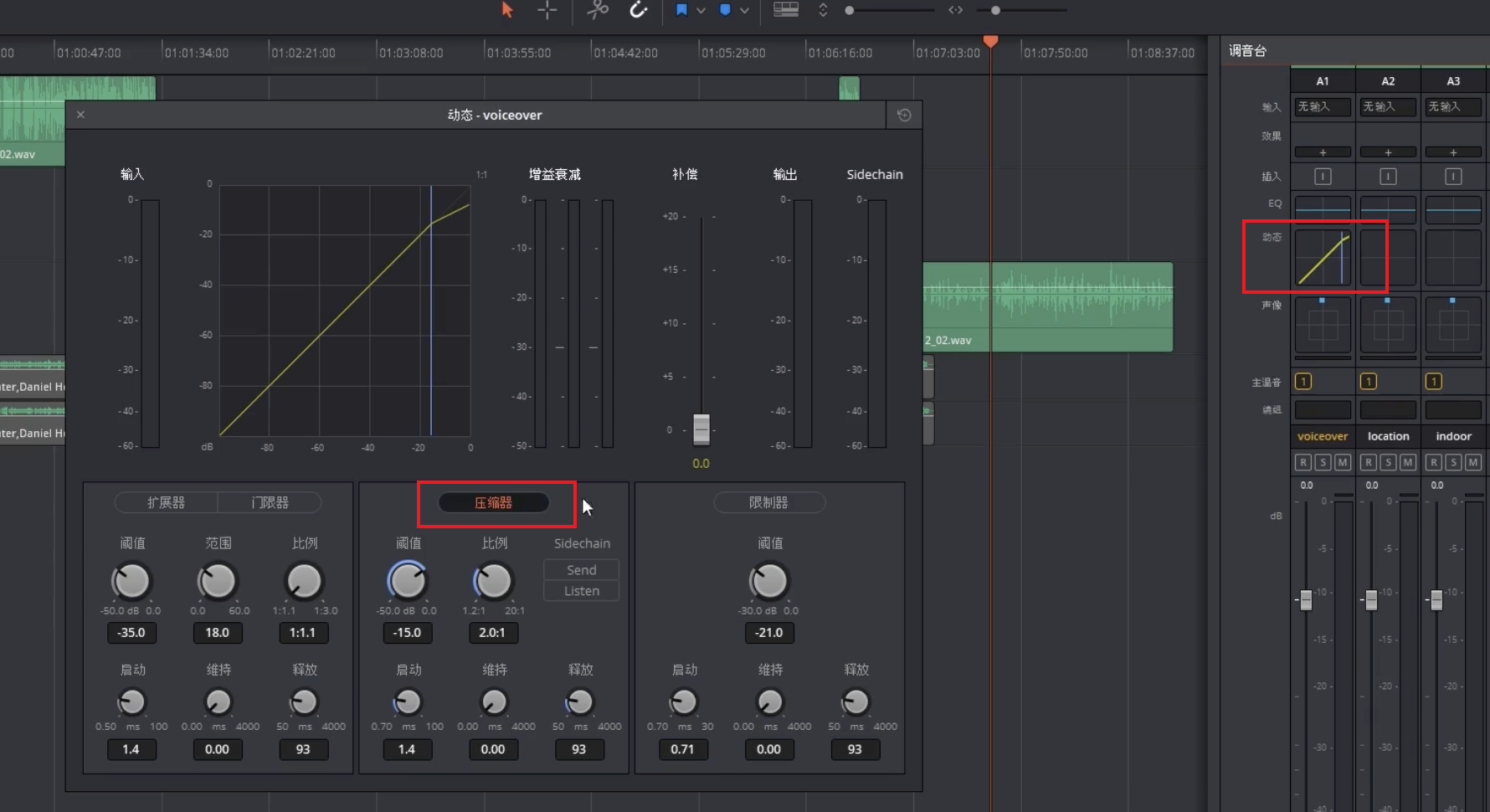1490x812 pixels.
Task: Click the blue flag icon
Action: (x=681, y=10)
